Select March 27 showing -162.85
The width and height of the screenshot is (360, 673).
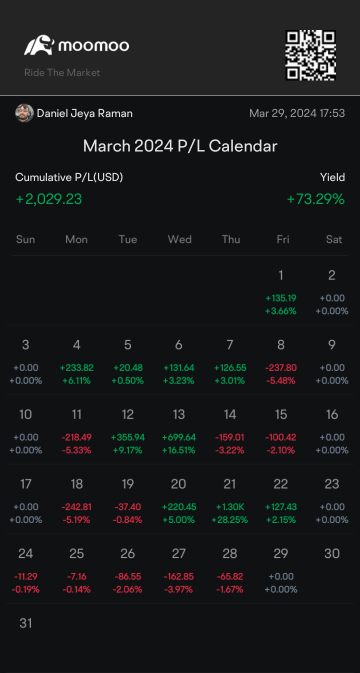pos(179,572)
